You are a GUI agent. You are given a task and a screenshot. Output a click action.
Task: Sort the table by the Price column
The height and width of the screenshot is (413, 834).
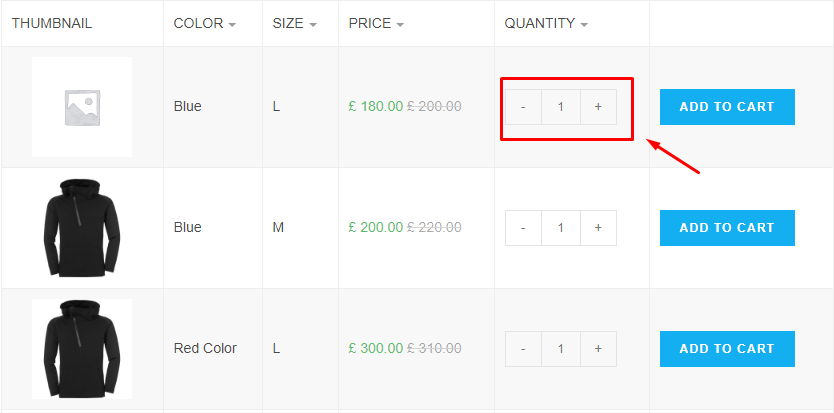point(376,23)
